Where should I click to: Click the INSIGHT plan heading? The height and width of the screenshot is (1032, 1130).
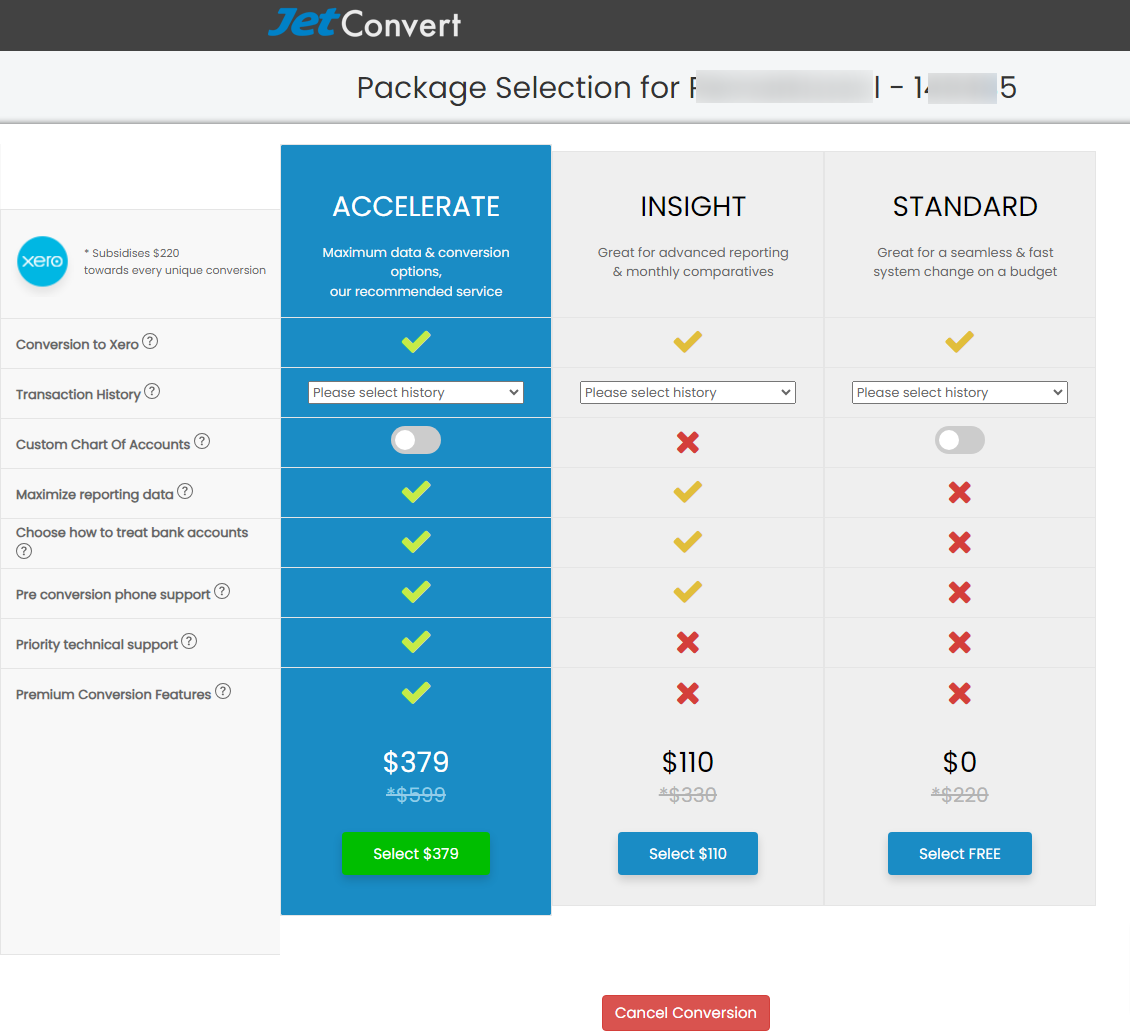point(693,207)
